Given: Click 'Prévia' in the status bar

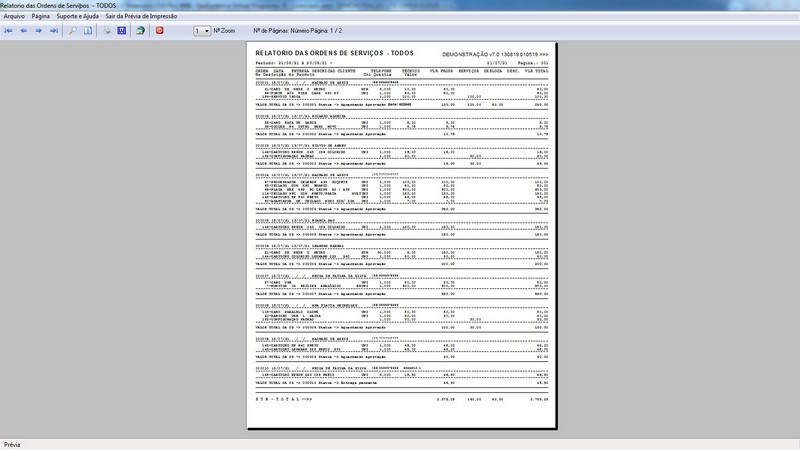Looking at the screenshot, I should (x=12, y=445).
